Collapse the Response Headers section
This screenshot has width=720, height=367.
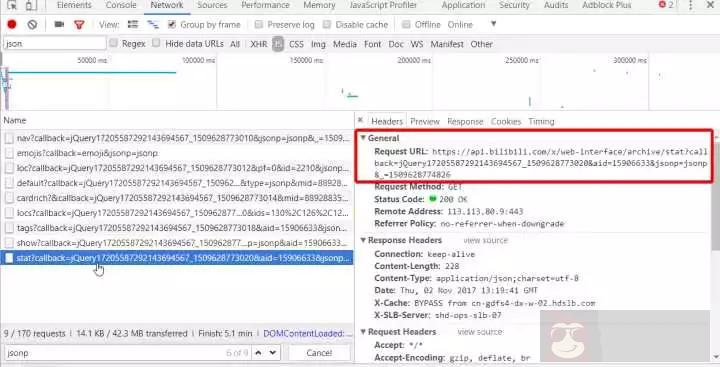[363, 240]
